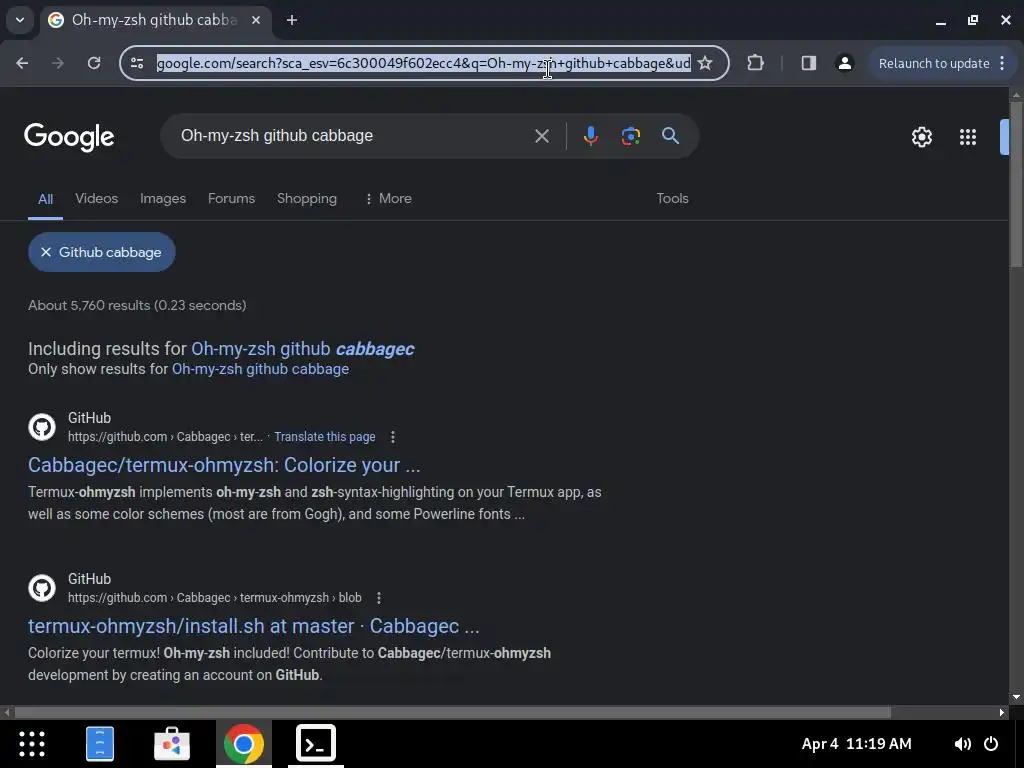Only show results for original cabbage query
1024x768 pixels.
click(260, 369)
